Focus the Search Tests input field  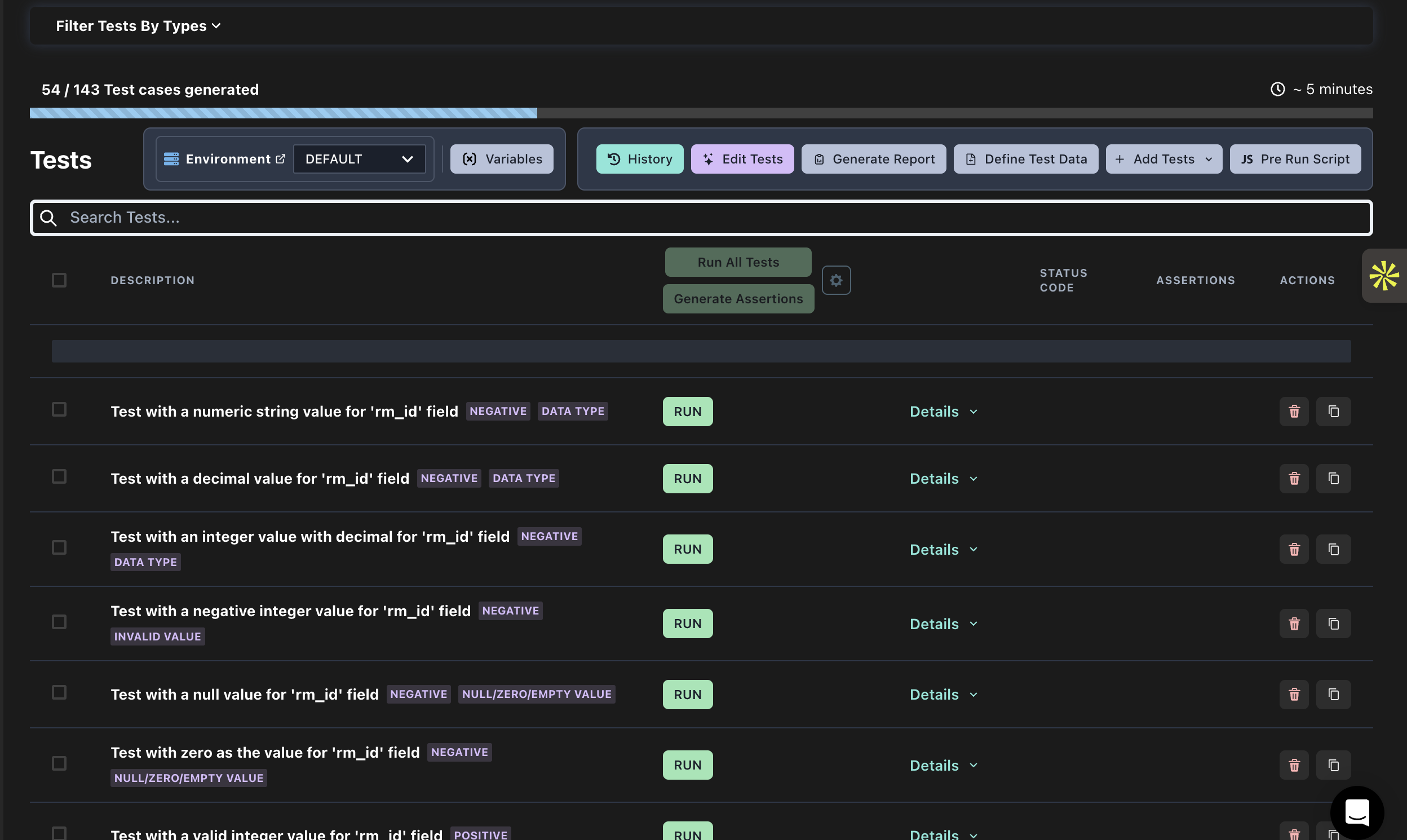pyautogui.click(x=701, y=218)
